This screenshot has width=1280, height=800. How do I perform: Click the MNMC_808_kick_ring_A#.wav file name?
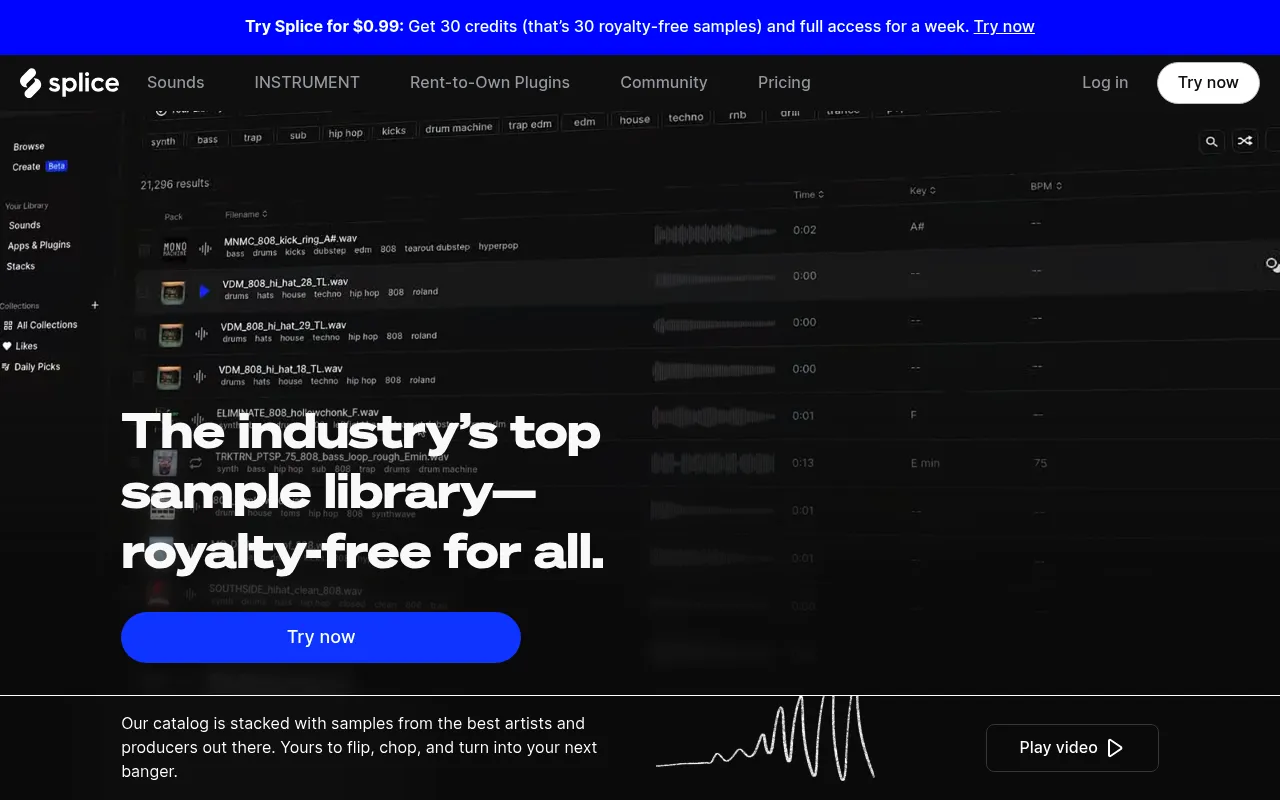tap(290, 240)
